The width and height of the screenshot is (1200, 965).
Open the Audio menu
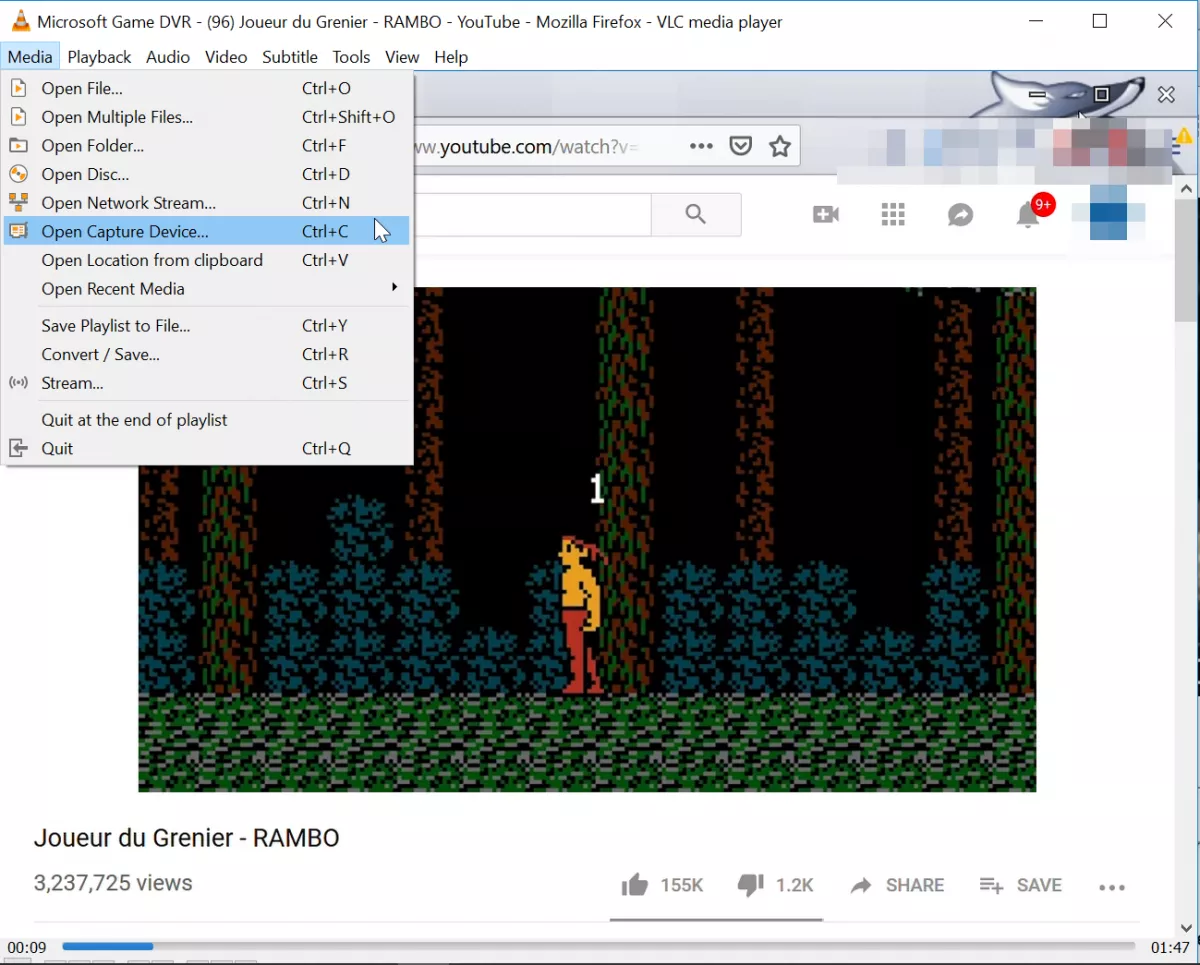pyautogui.click(x=168, y=57)
